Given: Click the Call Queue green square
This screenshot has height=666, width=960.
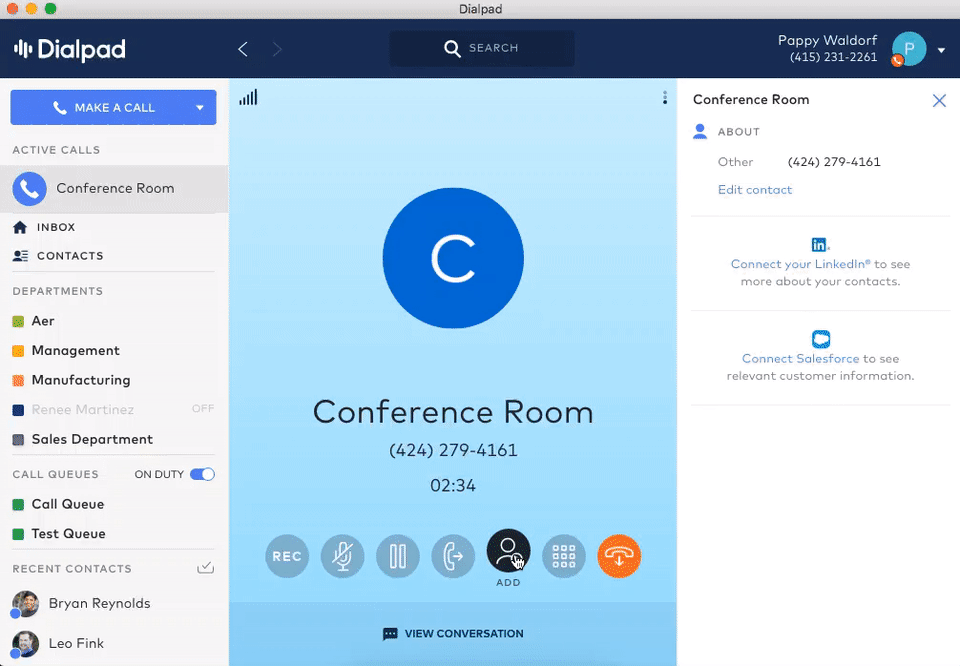Looking at the screenshot, I should (x=18, y=504).
